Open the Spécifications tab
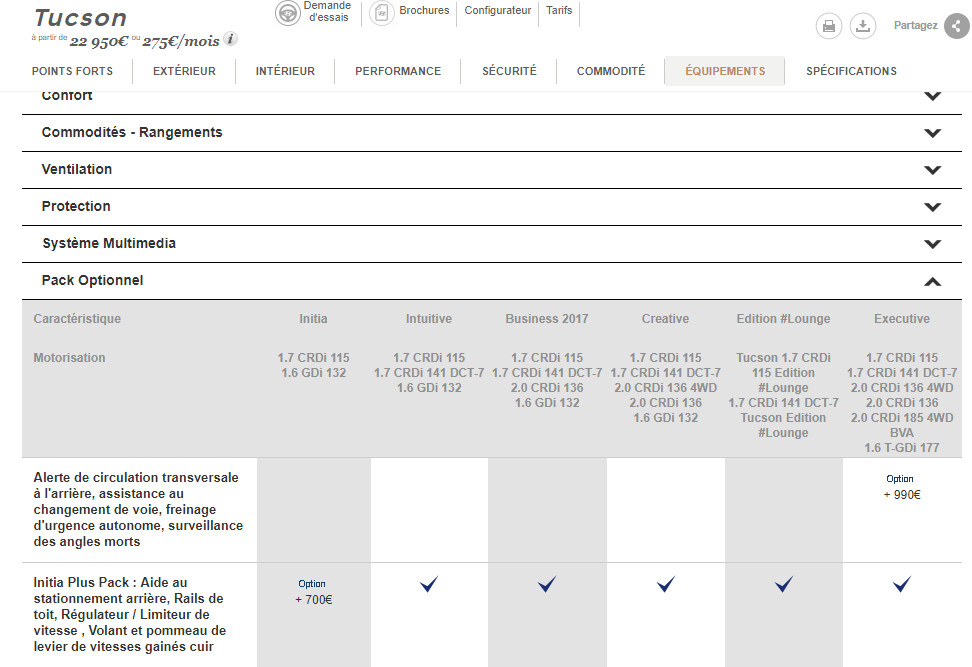 coord(851,71)
